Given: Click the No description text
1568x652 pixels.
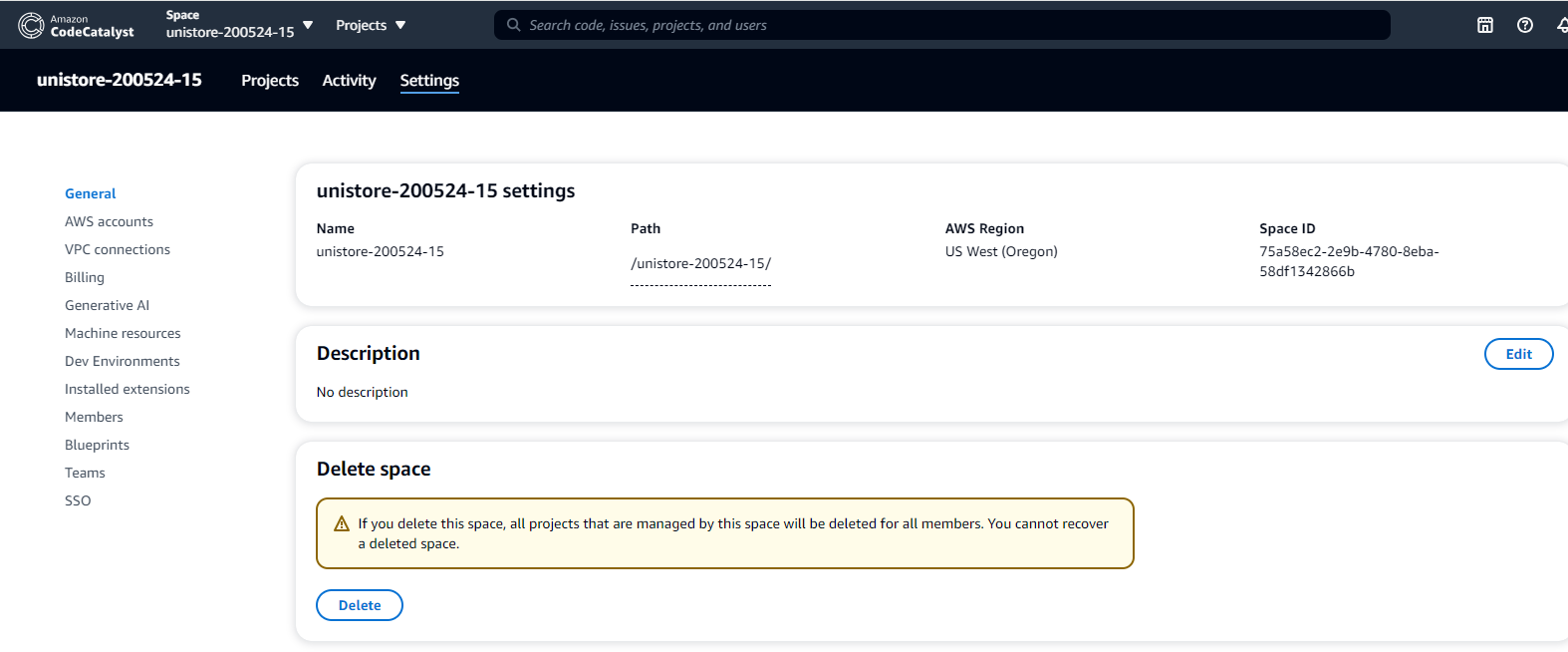Looking at the screenshot, I should click(363, 392).
